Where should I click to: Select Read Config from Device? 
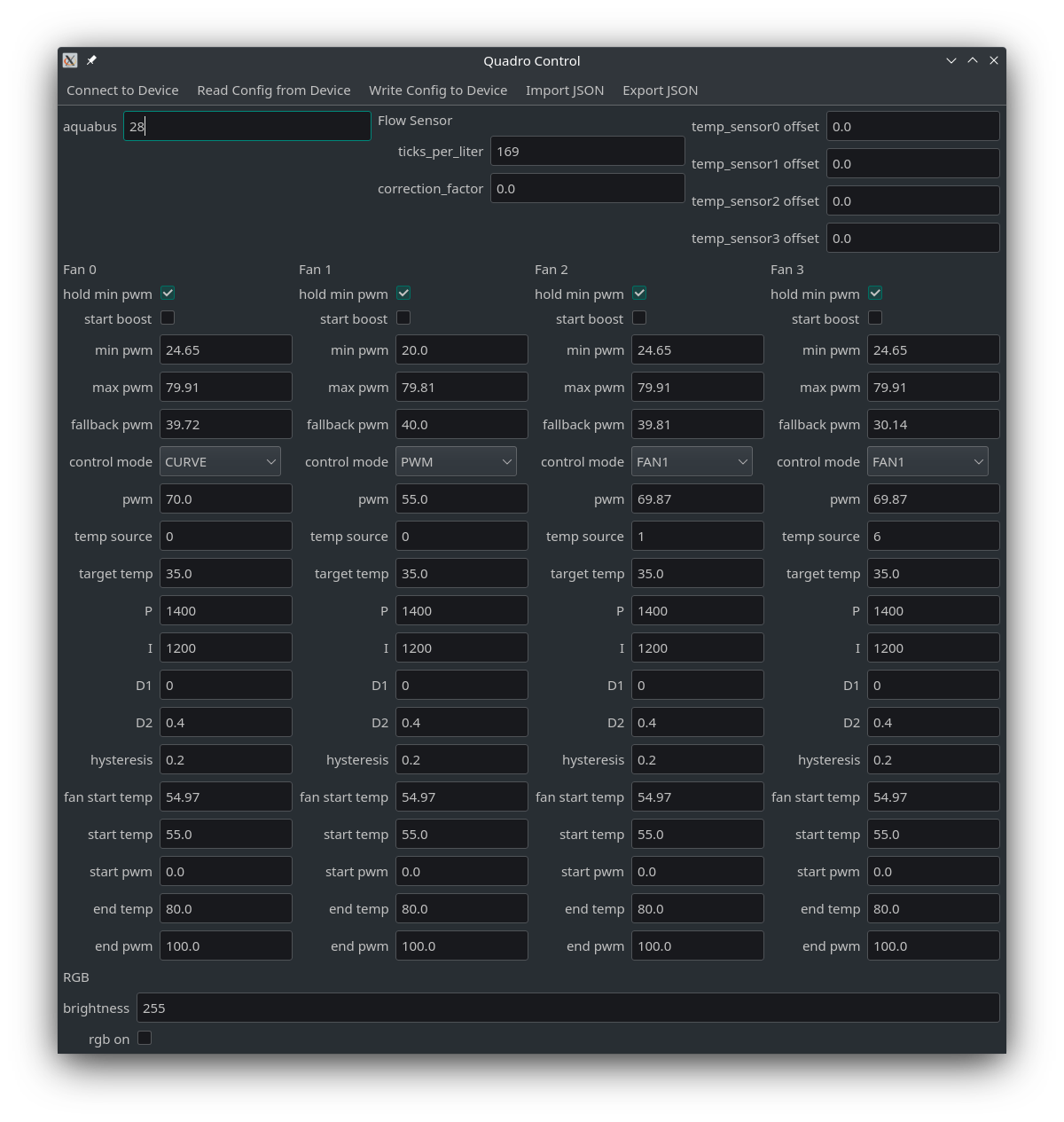click(x=274, y=90)
